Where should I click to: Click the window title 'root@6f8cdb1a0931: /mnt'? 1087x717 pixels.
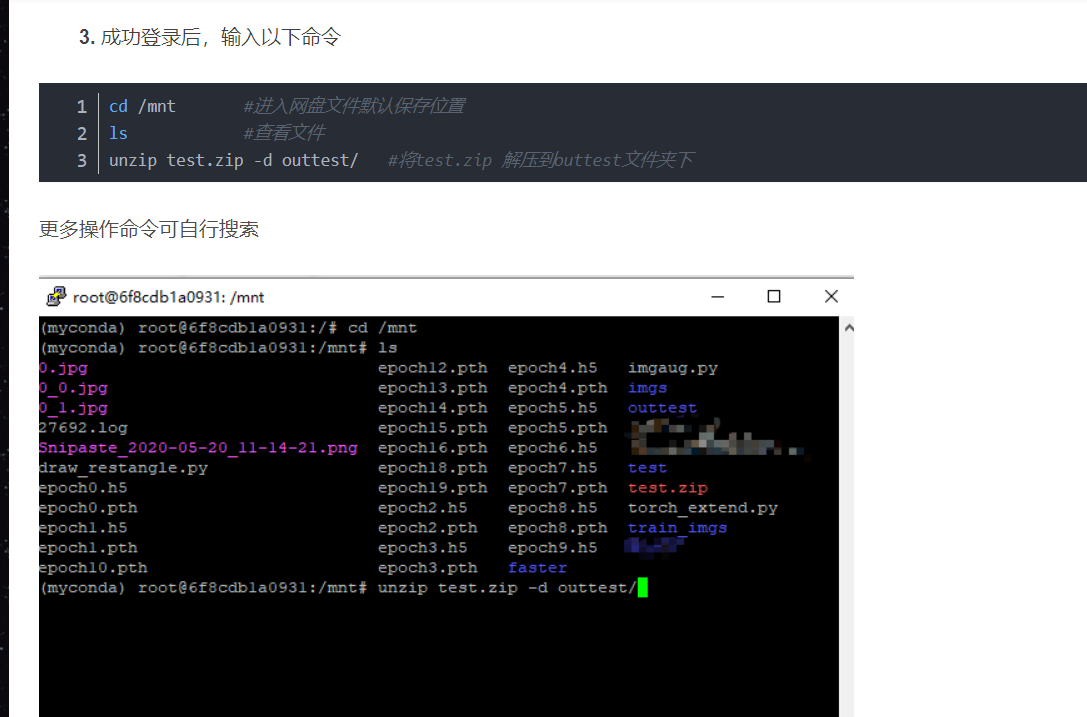coord(168,297)
